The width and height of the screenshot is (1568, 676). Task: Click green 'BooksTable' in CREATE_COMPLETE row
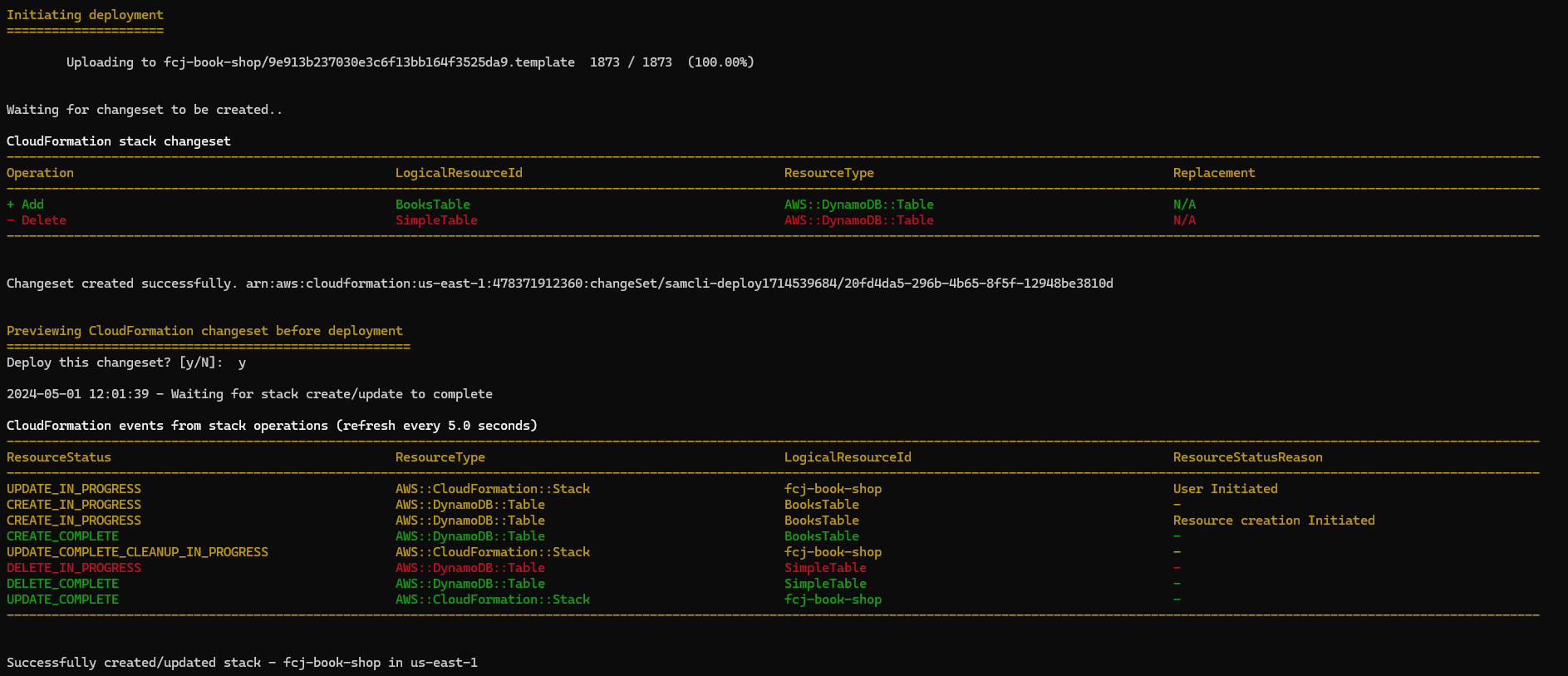(822, 536)
